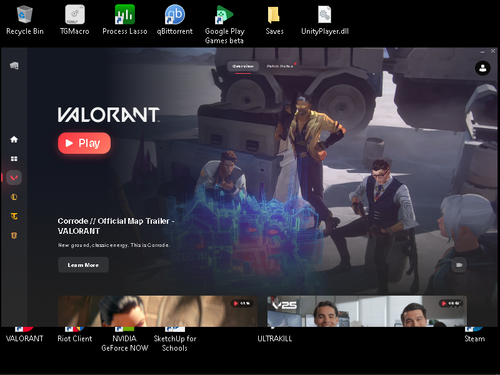Switch to the Overview tab
This screenshot has width=500, height=375.
tap(243, 66)
